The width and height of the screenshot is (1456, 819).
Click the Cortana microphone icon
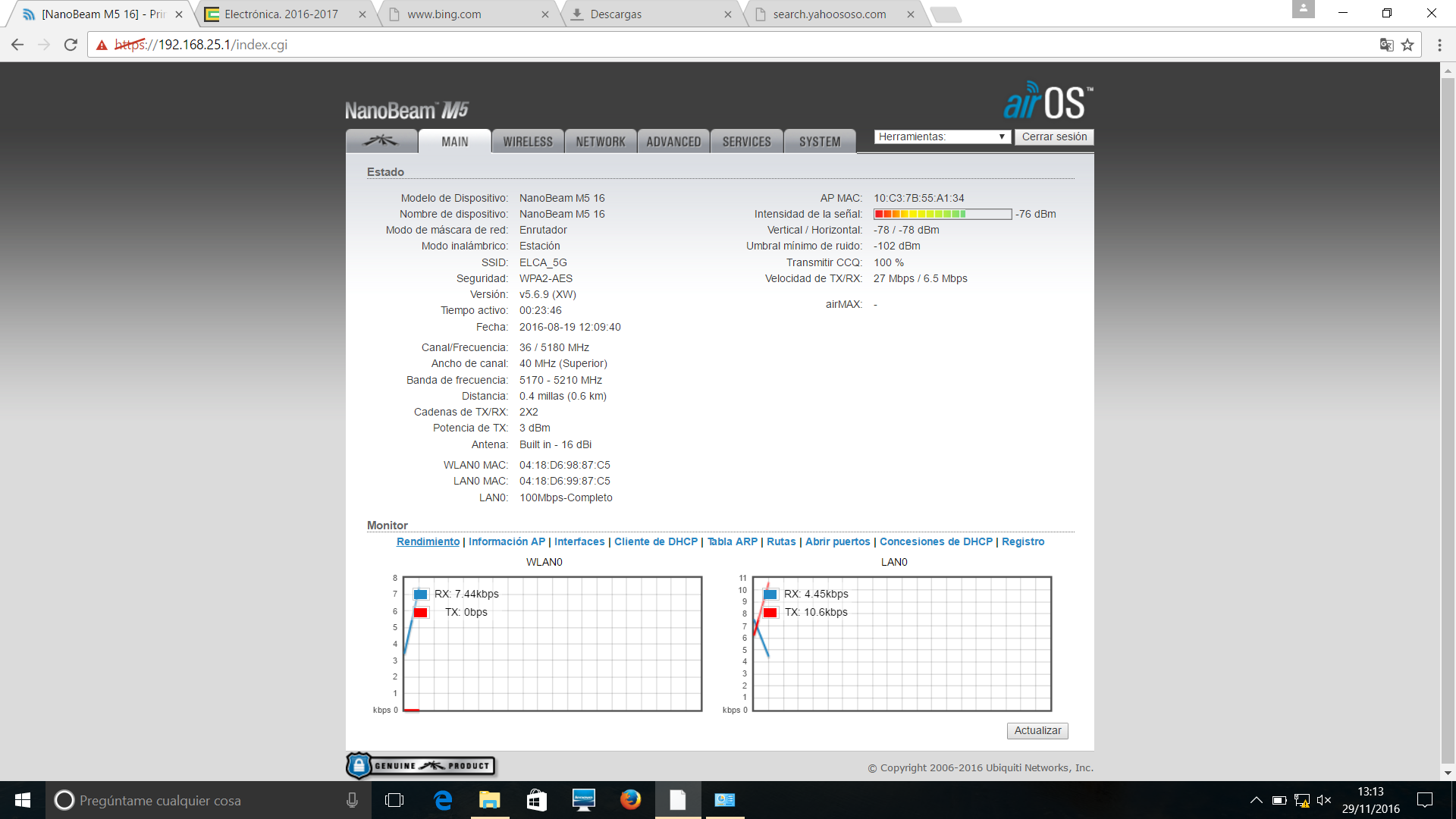point(352,800)
